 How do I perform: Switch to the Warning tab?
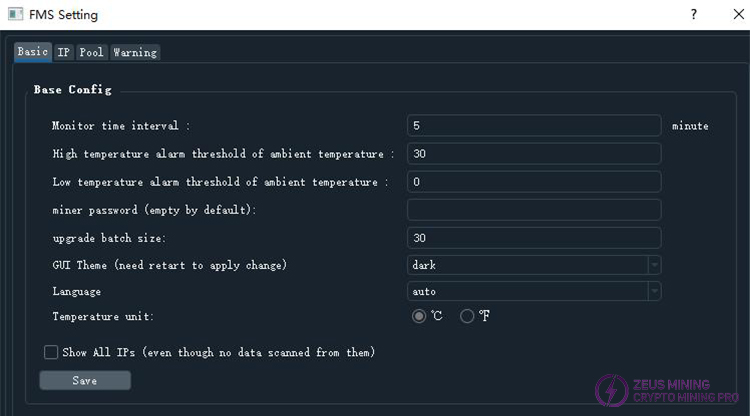click(x=135, y=52)
